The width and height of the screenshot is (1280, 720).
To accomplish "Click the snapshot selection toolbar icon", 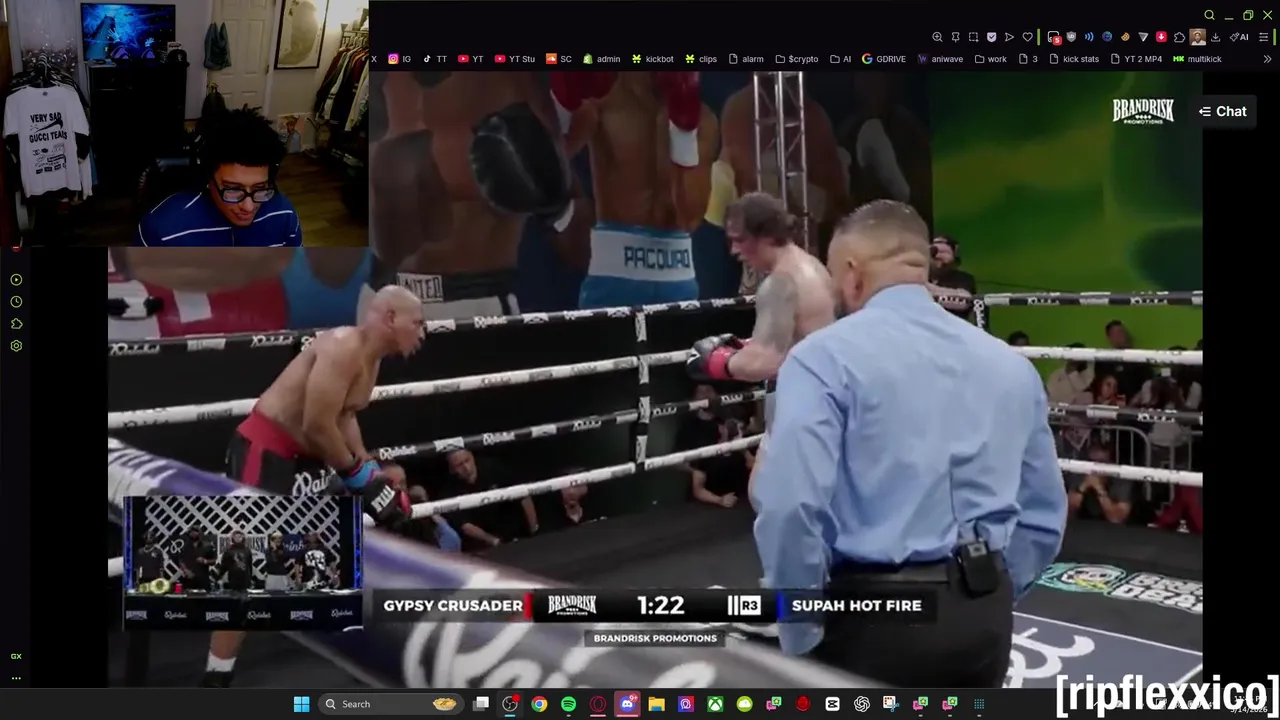I will [973, 37].
